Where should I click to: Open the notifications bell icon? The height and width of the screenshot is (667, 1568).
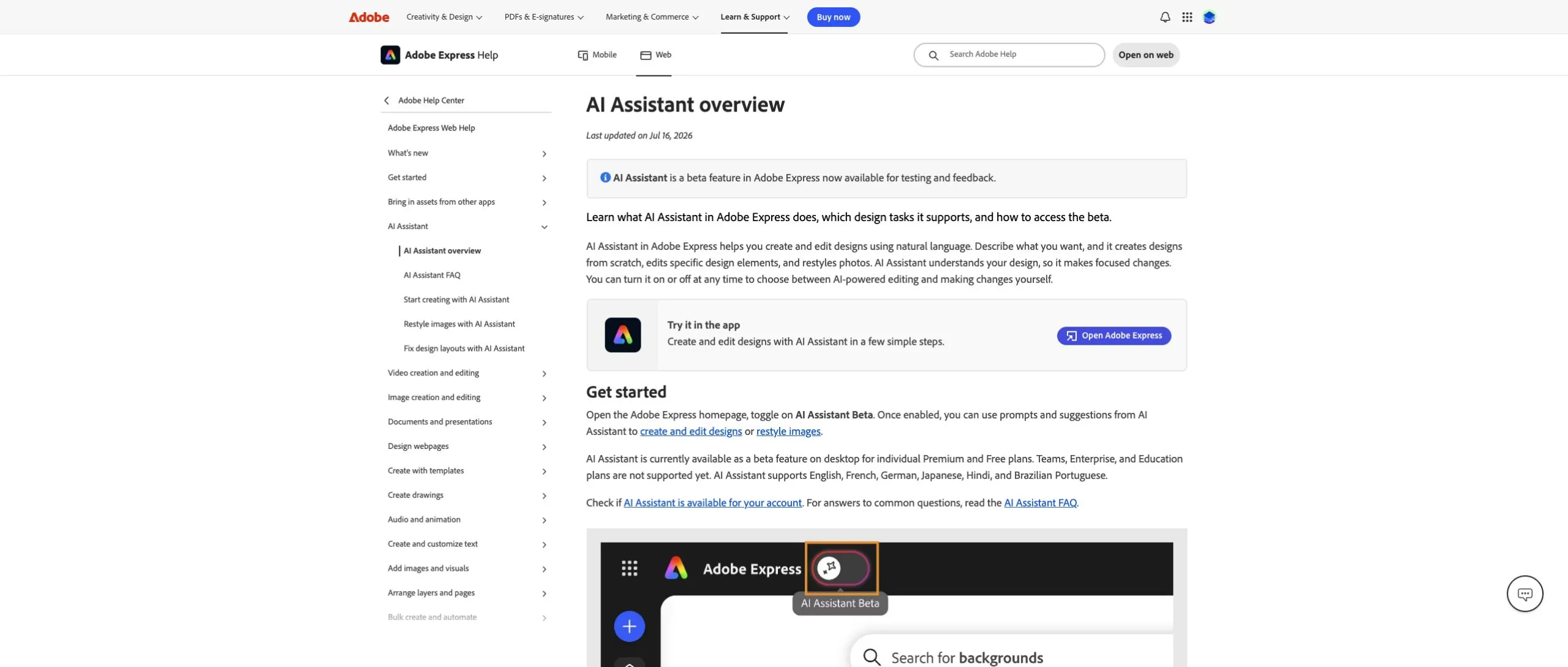(x=1165, y=17)
